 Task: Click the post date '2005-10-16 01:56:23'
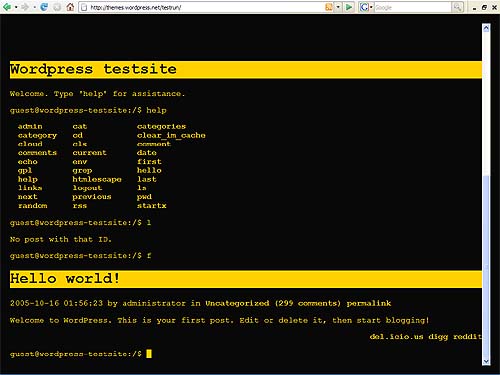click(56, 303)
